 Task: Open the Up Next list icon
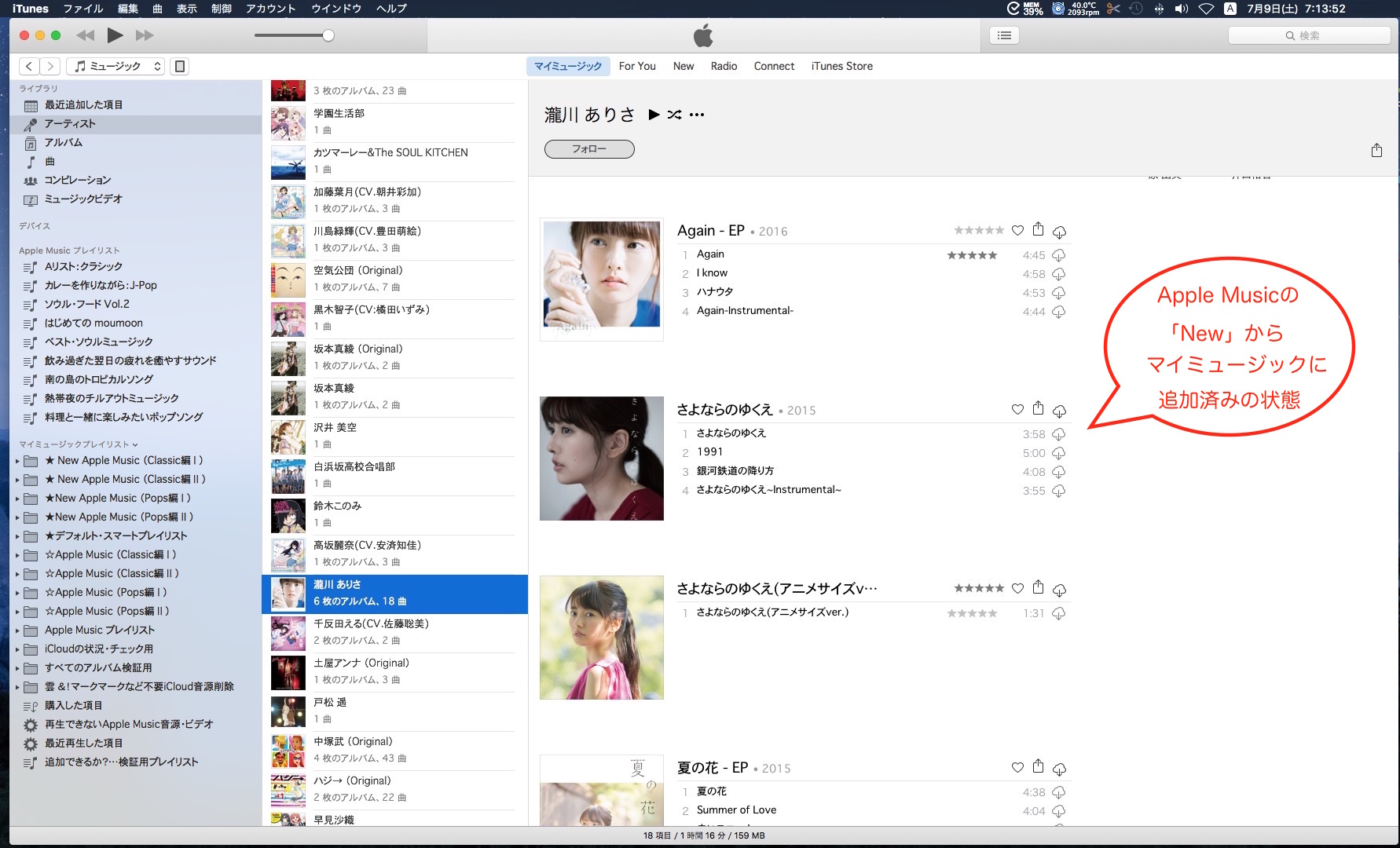pyautogui.click(x=1004, y=35)
